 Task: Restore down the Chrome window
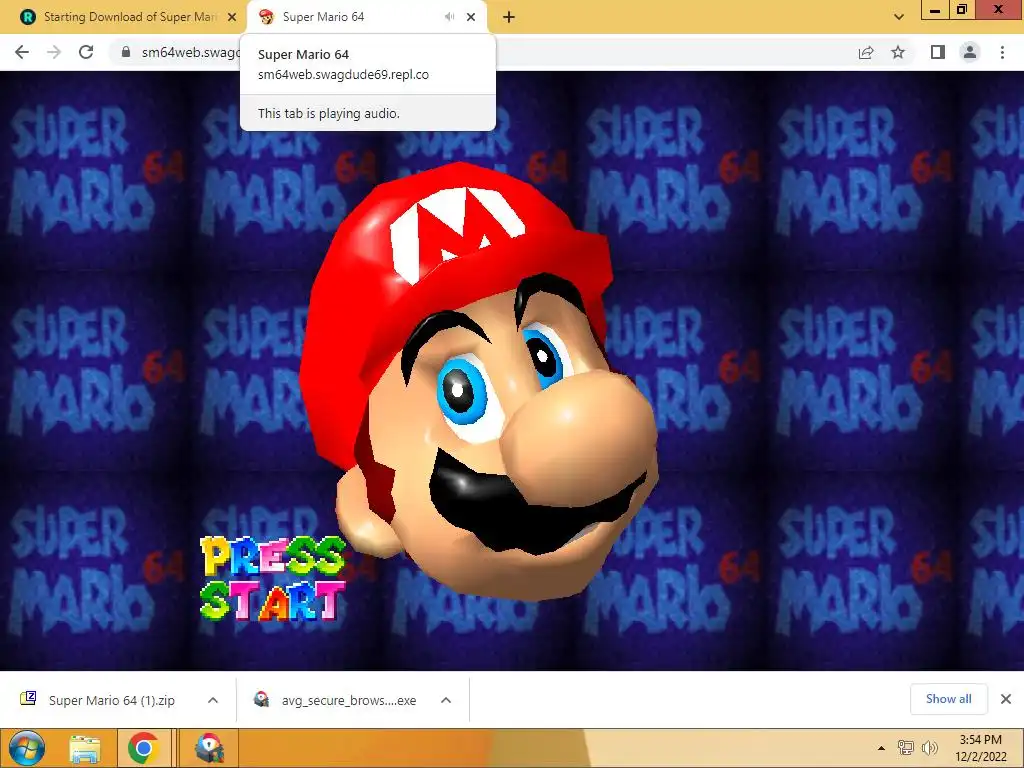[x=962, y=10]
